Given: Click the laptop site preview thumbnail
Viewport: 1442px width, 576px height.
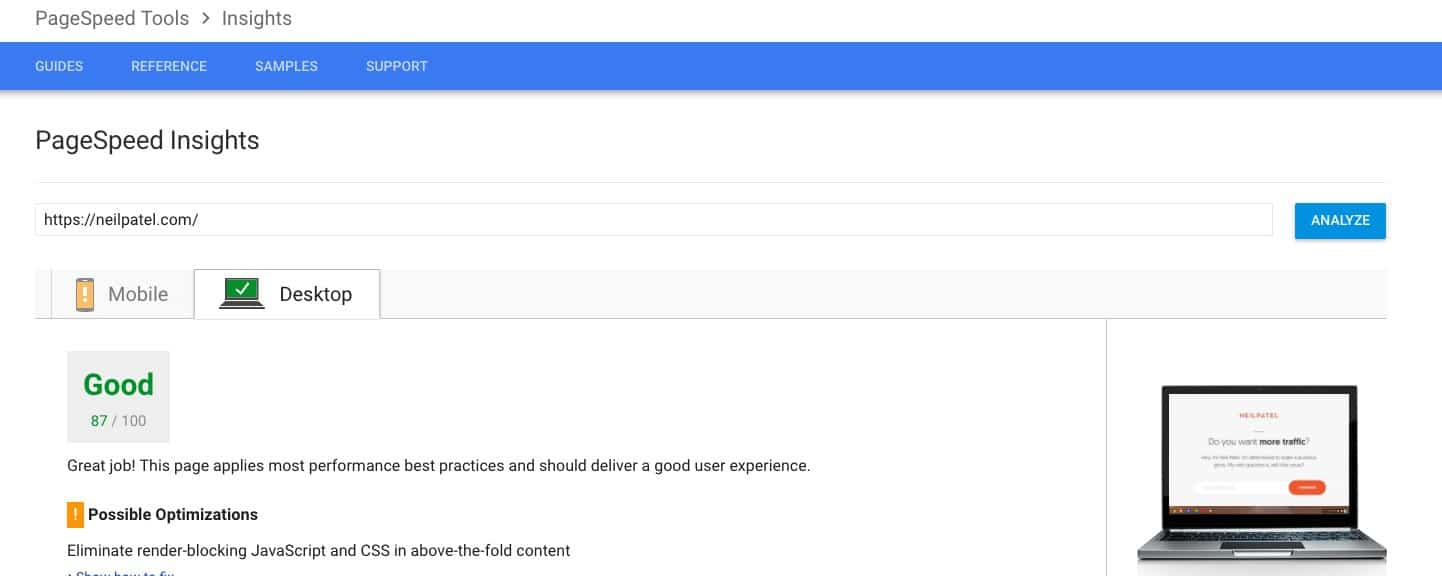Looking at the screenshot, I should (1262, 472).
